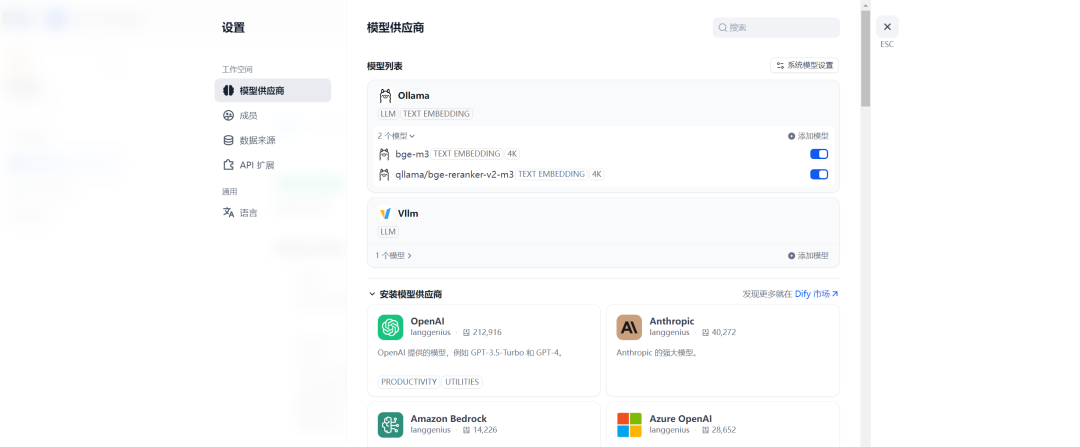The height and width of the screenshot is (447, 1080).
Task: Collapse the 安装模型供应商 section
Action: pos(372,294)
